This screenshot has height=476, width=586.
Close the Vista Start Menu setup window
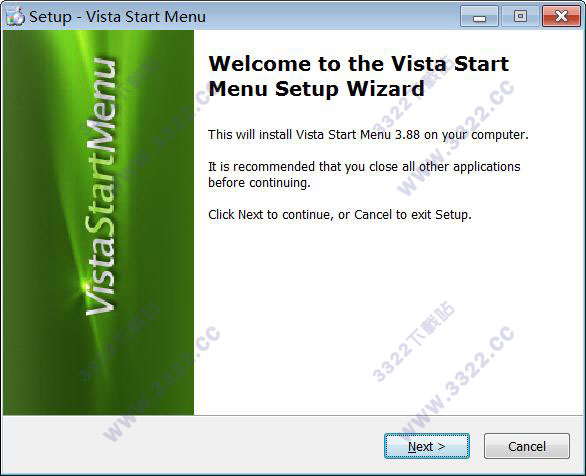[x=561, y=16]
